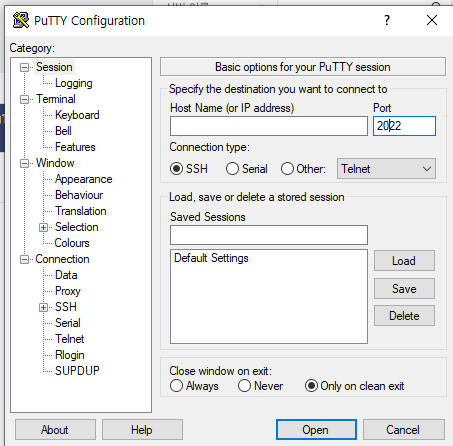
Task: Open the Connection category
Action: 62,259
